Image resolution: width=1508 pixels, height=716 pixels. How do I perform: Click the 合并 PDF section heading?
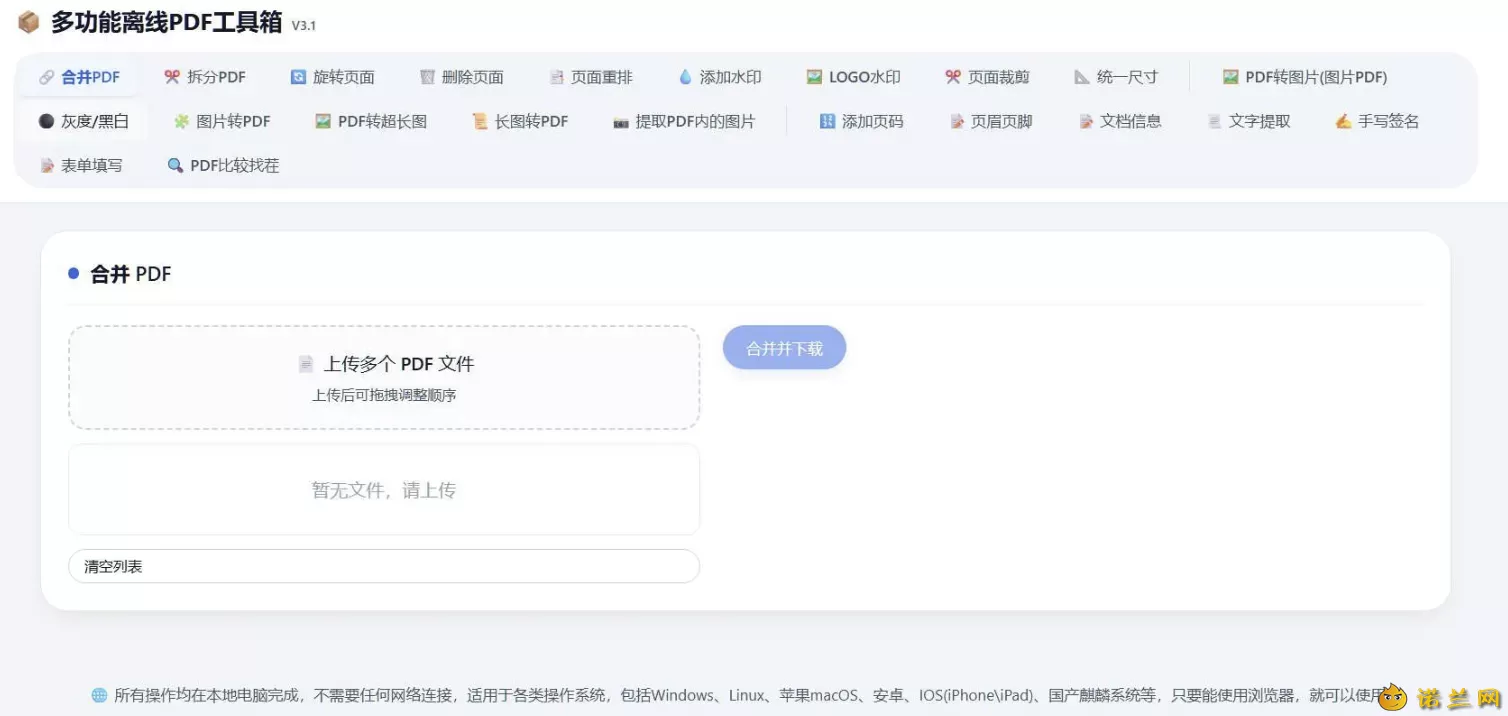131,274
